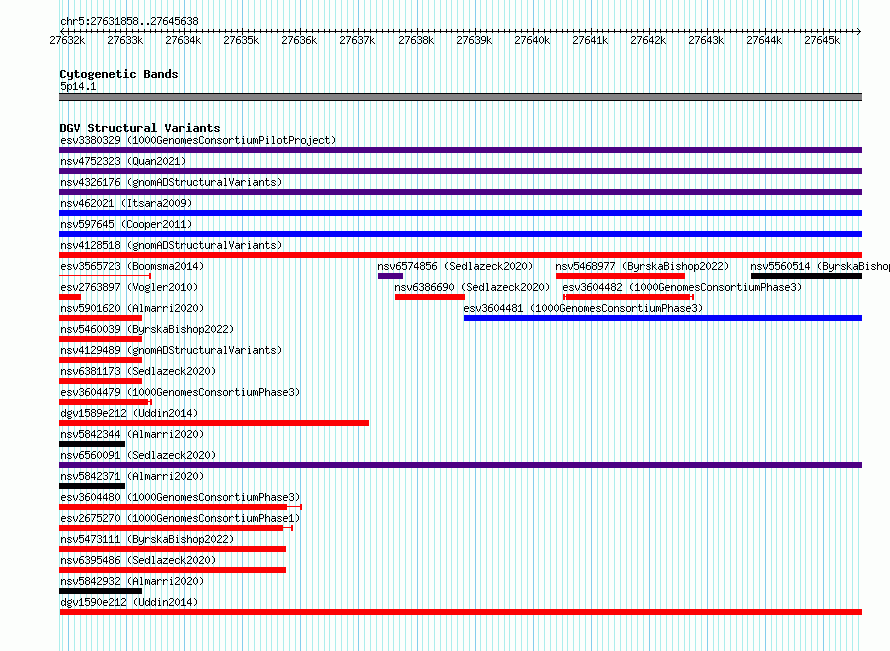
Task: Open nsv5468977 (ByrskaBishop2022) label
Action: 642,266
